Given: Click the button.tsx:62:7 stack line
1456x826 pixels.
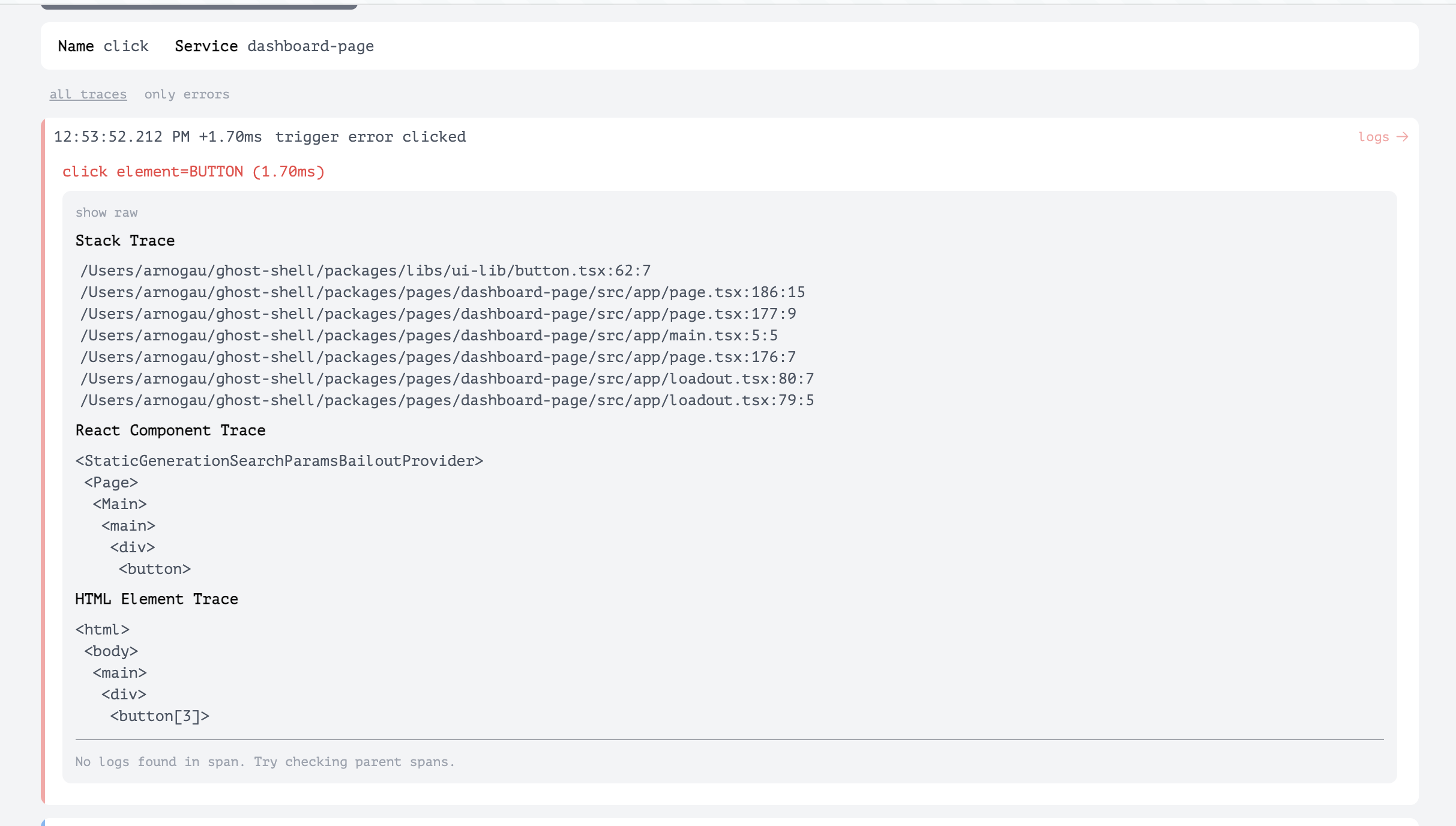Looking at the screenshot, I should [x=366, y=271].
